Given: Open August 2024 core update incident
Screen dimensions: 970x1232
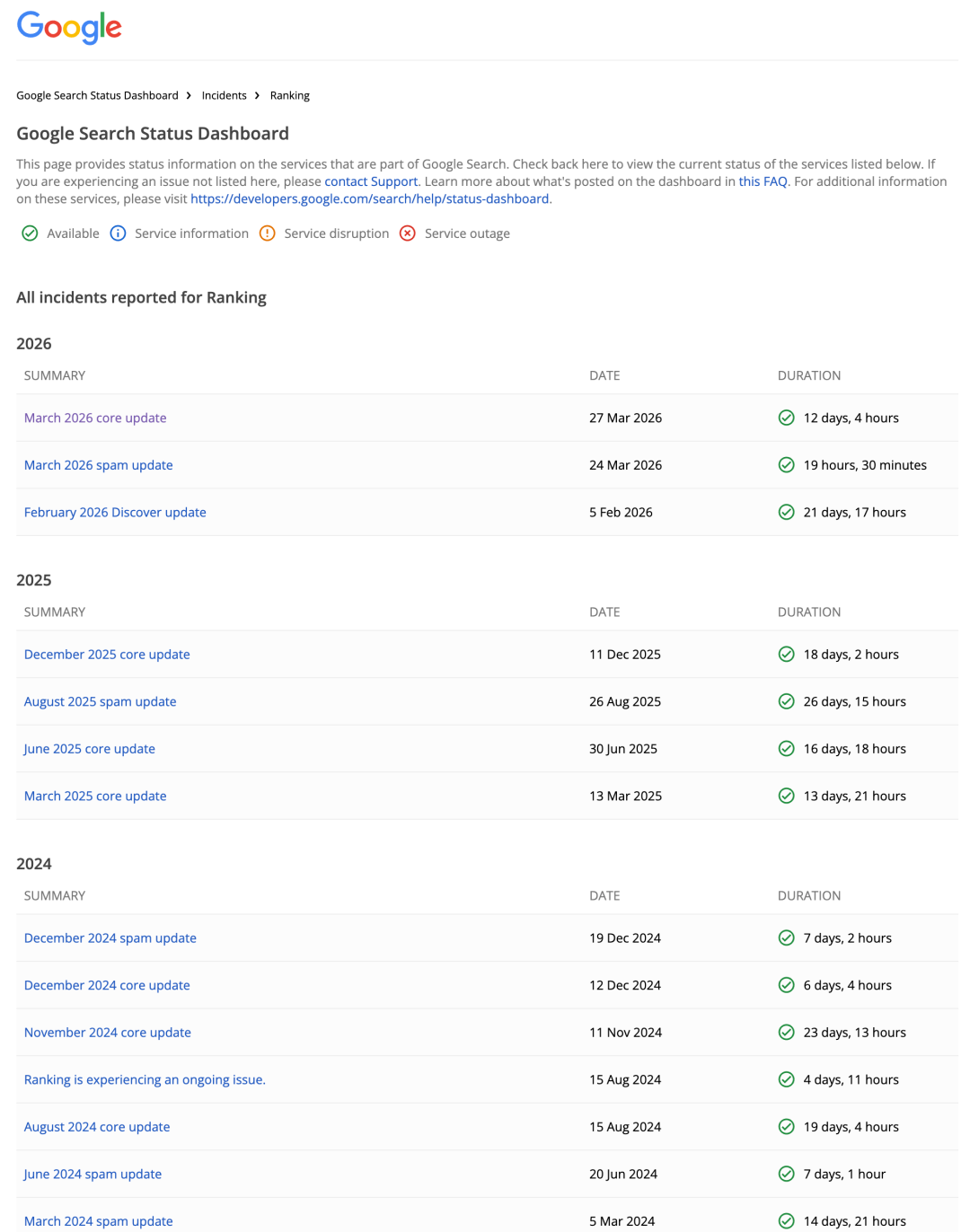Looking at the screenshot, I should tap(97, 1127).
